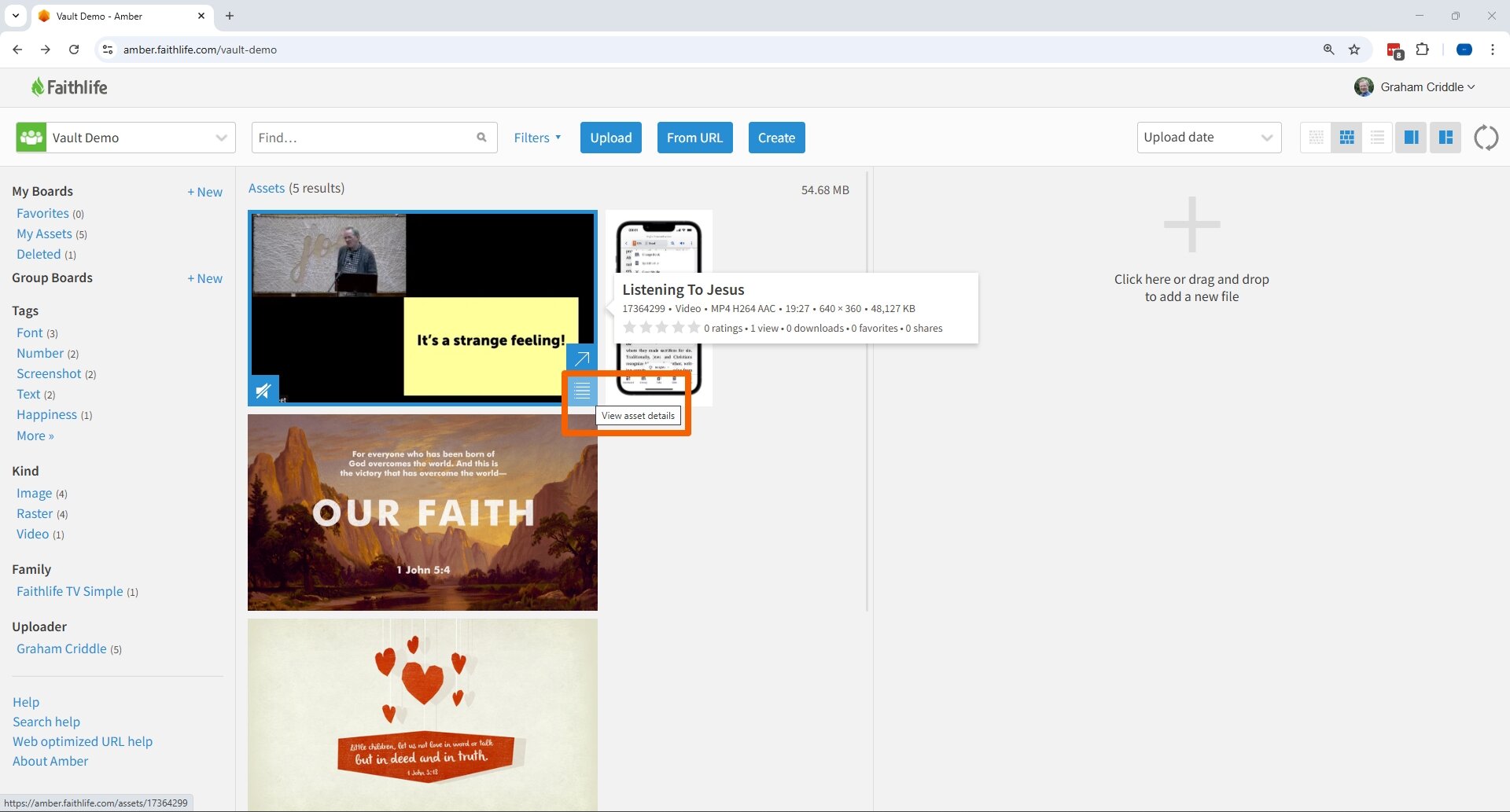This screenshot has width=1510, height=812.
Task: Switch to list view layout
Action: pos(1377,138)
